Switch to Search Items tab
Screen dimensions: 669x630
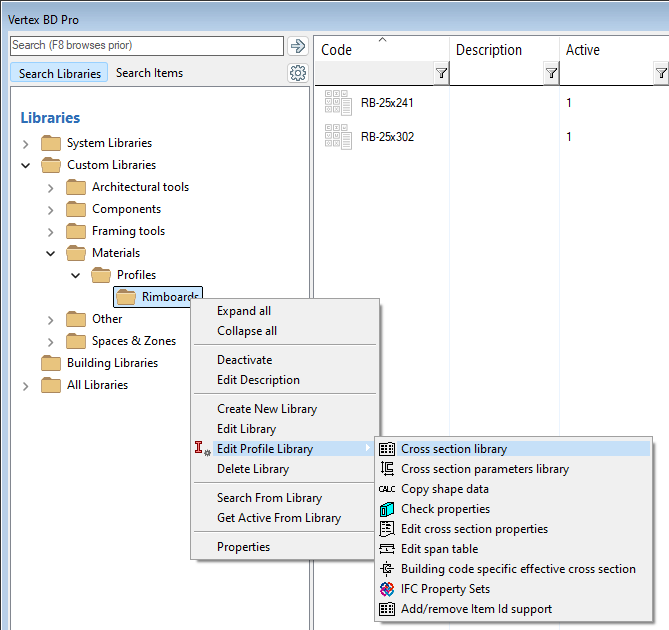click(149, 73)
